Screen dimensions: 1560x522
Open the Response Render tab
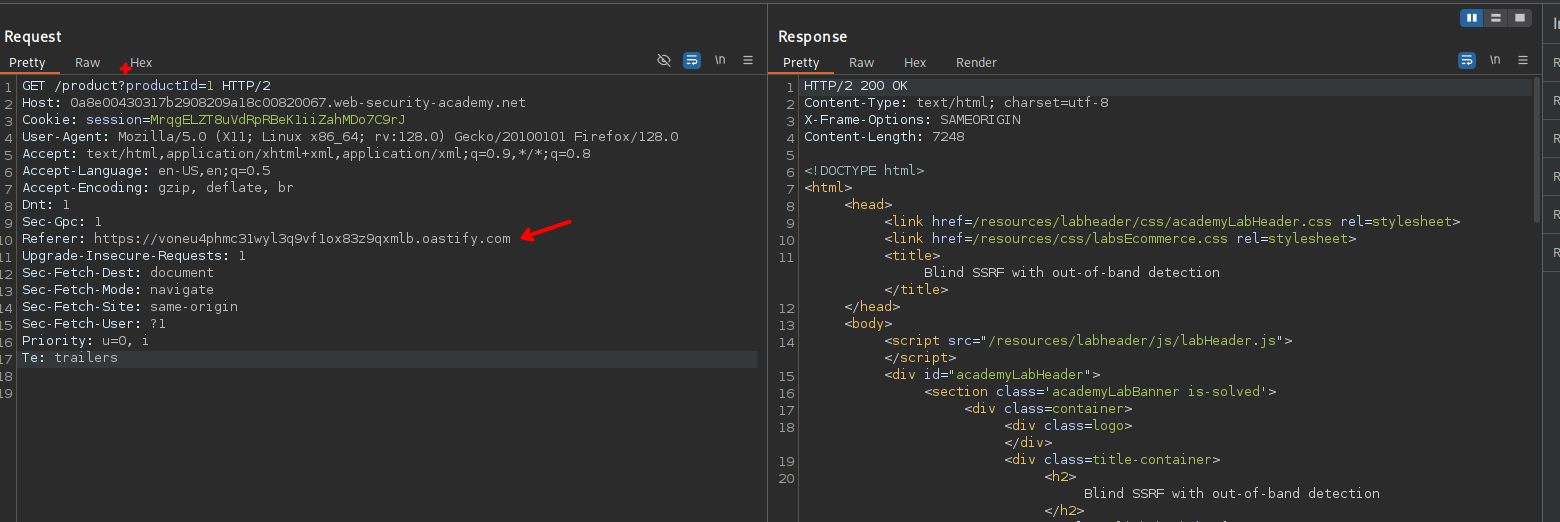tap(976, 63)
